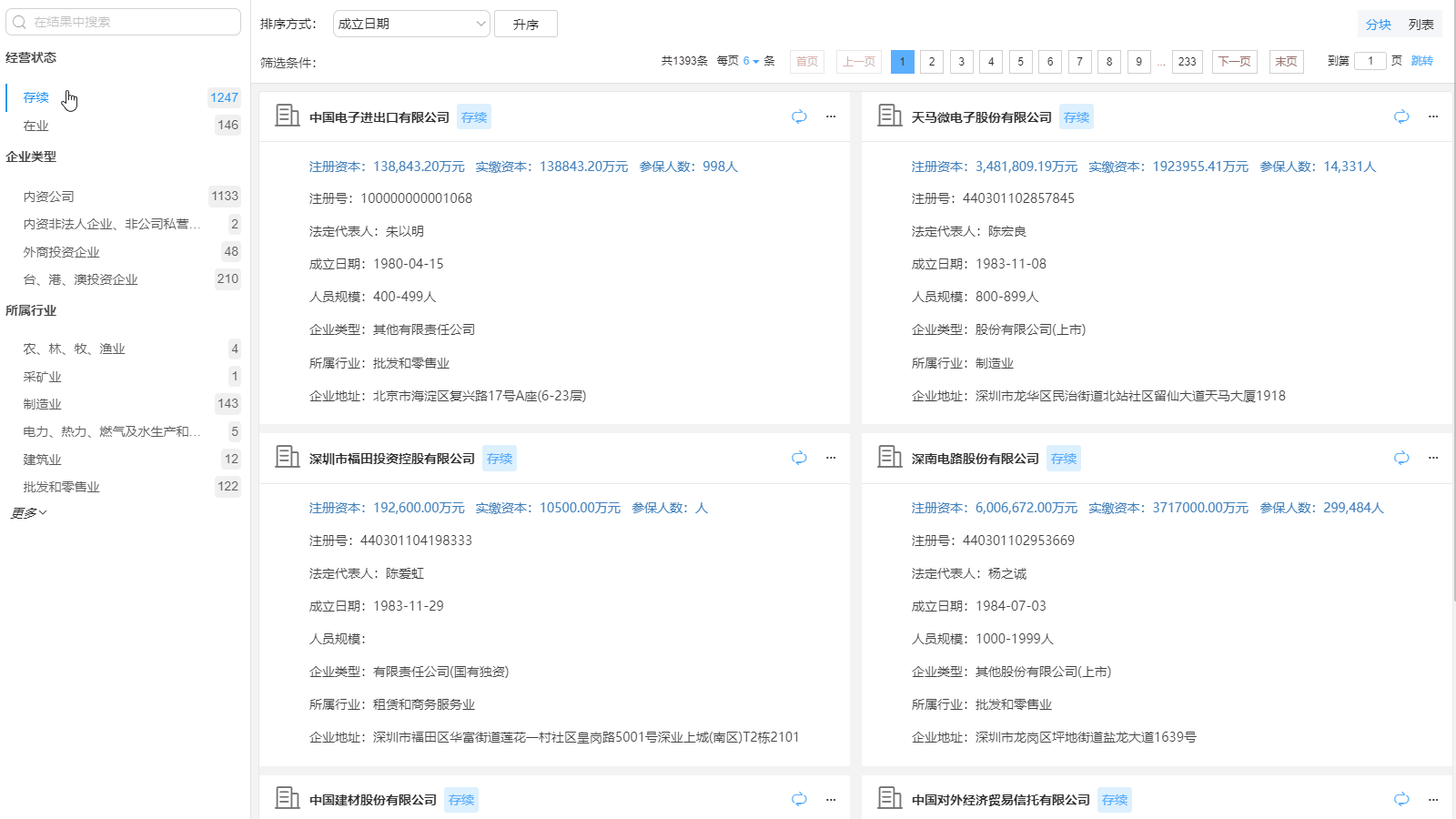Click the building icon of 深圳市福田投资控股有限公司
The width and height of the screenshot is (1456, 819).
[286, 458]
